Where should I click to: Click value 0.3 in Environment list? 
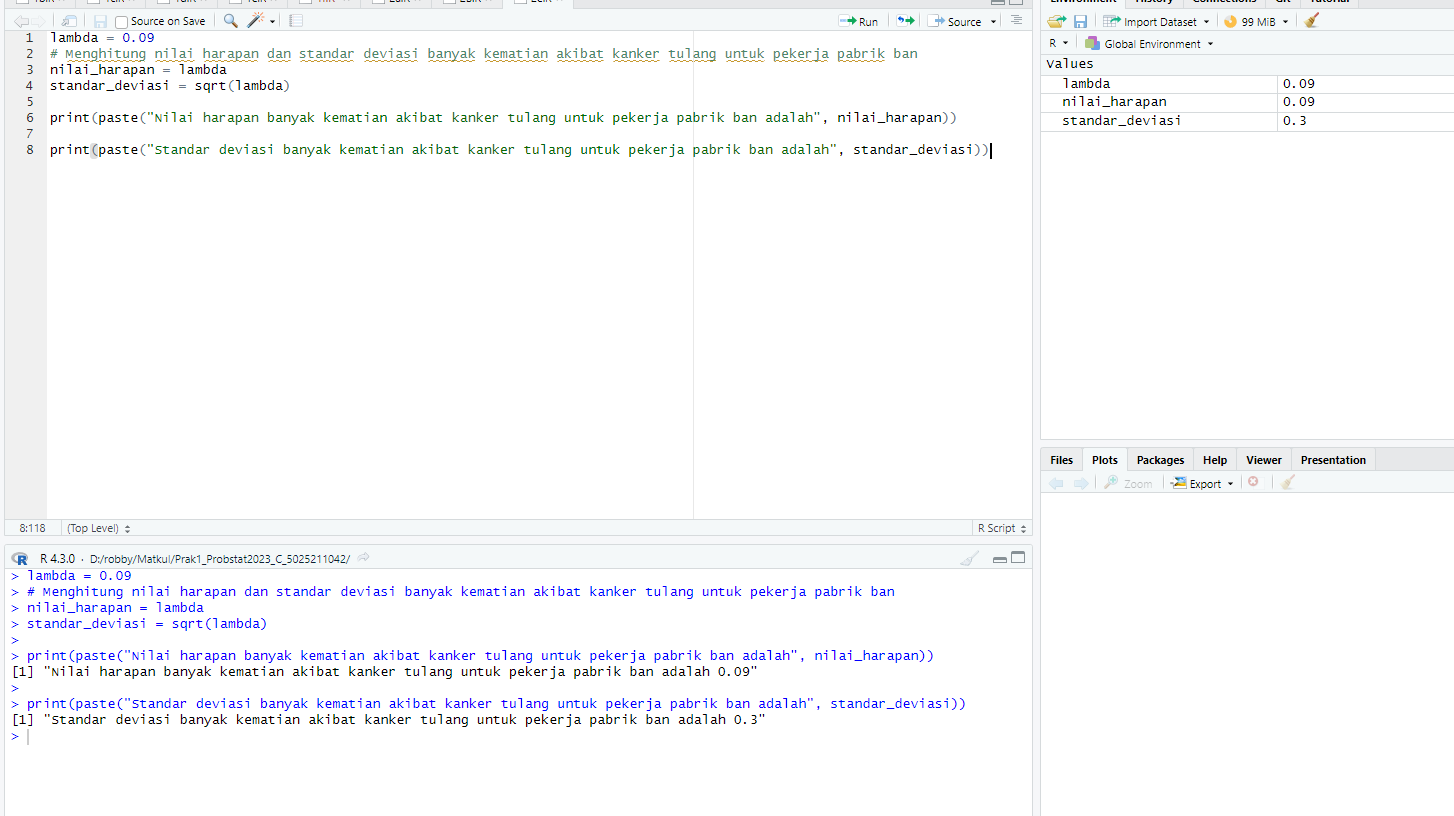pyautogui.click(x=1294, y=121)
